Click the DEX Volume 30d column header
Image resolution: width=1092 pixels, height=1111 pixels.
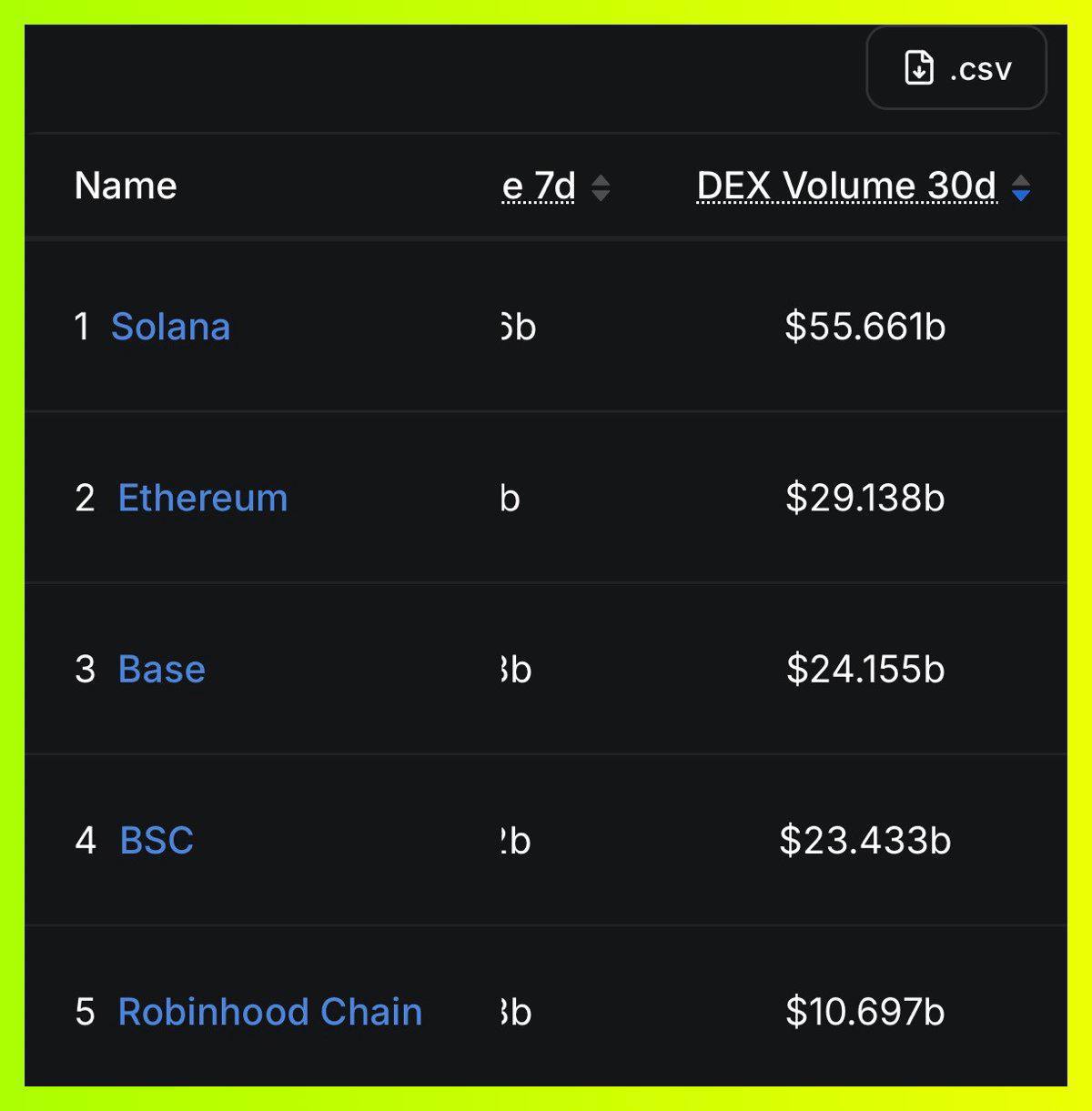pyautogui.click(x=846, y=186)
